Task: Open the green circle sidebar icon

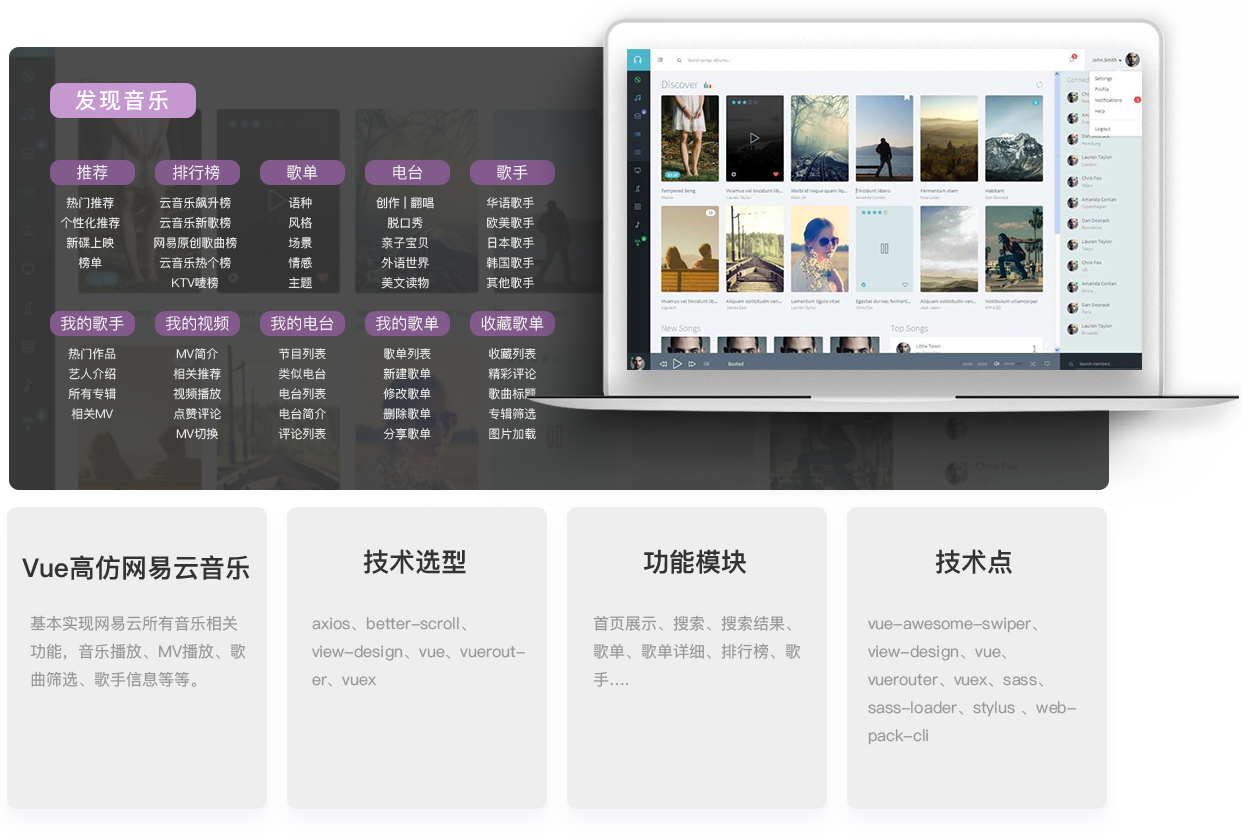Action: 638,79
